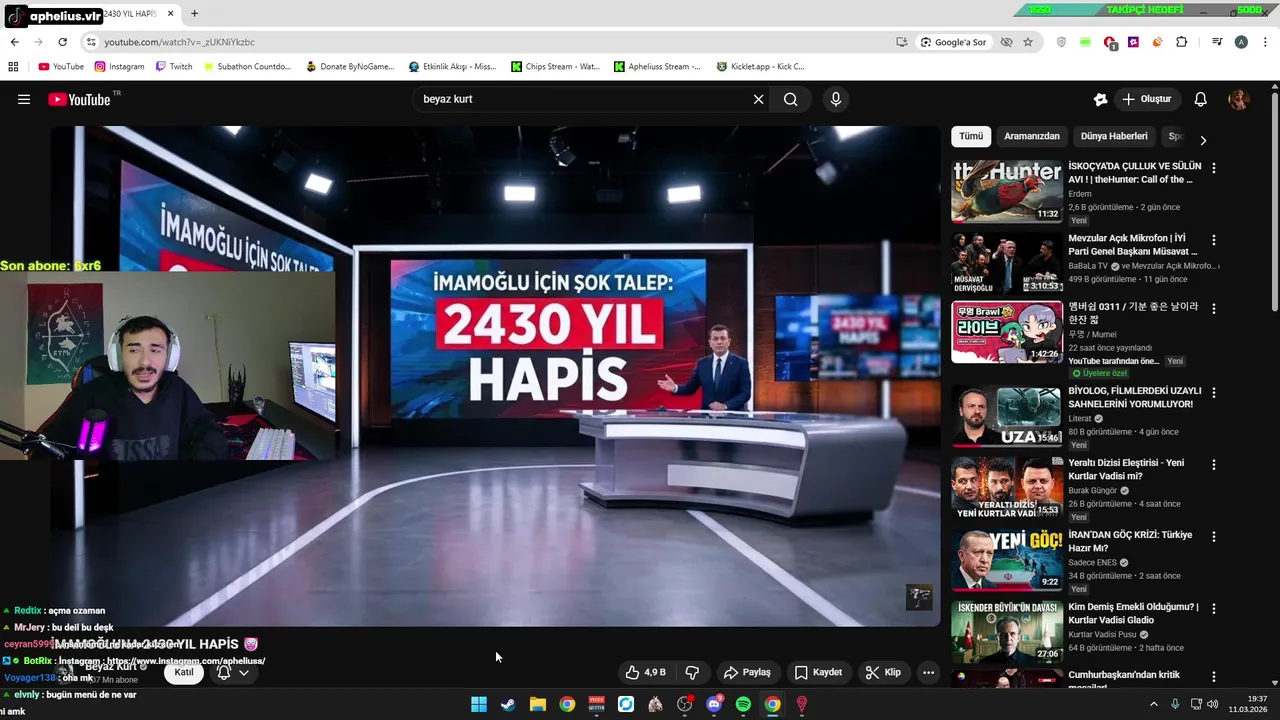Viewport: 1280px width, 720px height.
Task: Select the Dünya Haberleri filter chip
Action: 1114,136
